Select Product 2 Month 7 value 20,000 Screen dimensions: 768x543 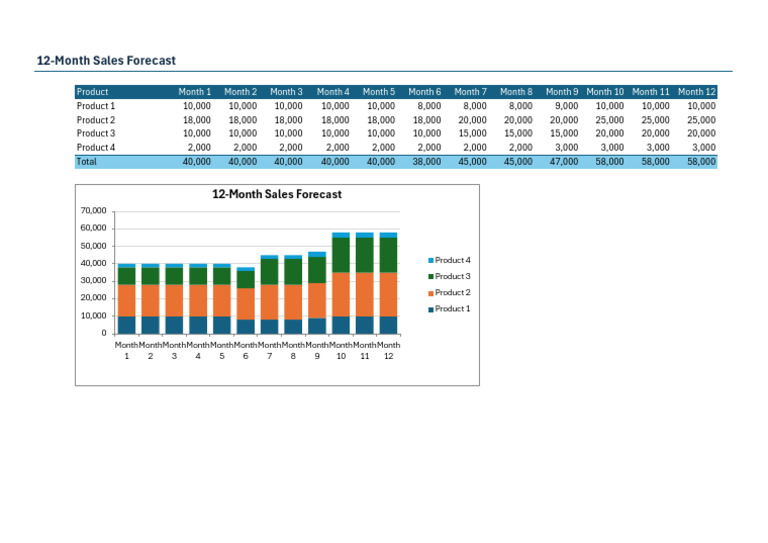pos(472,120)
